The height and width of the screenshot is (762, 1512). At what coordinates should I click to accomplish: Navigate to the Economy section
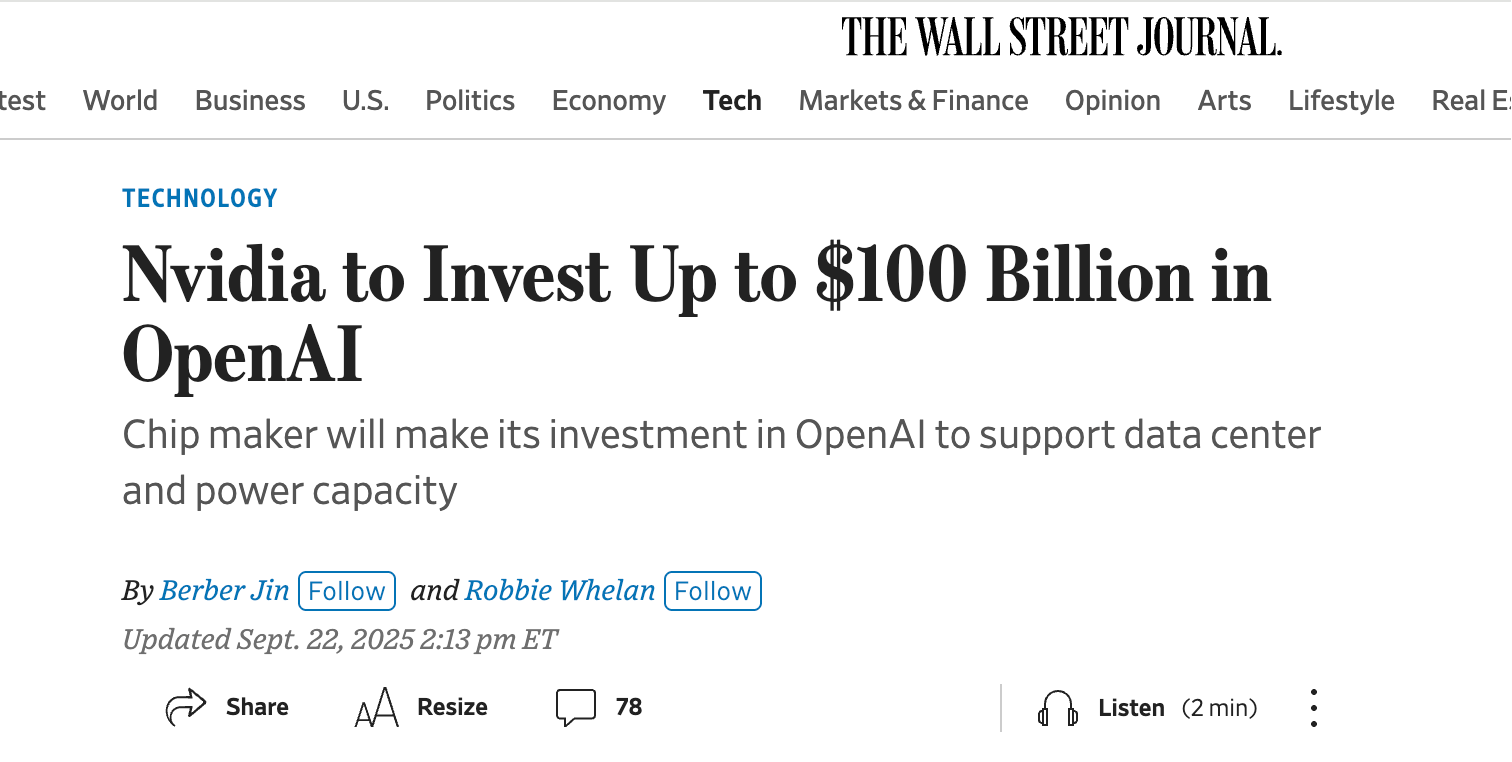pos(608,101)
